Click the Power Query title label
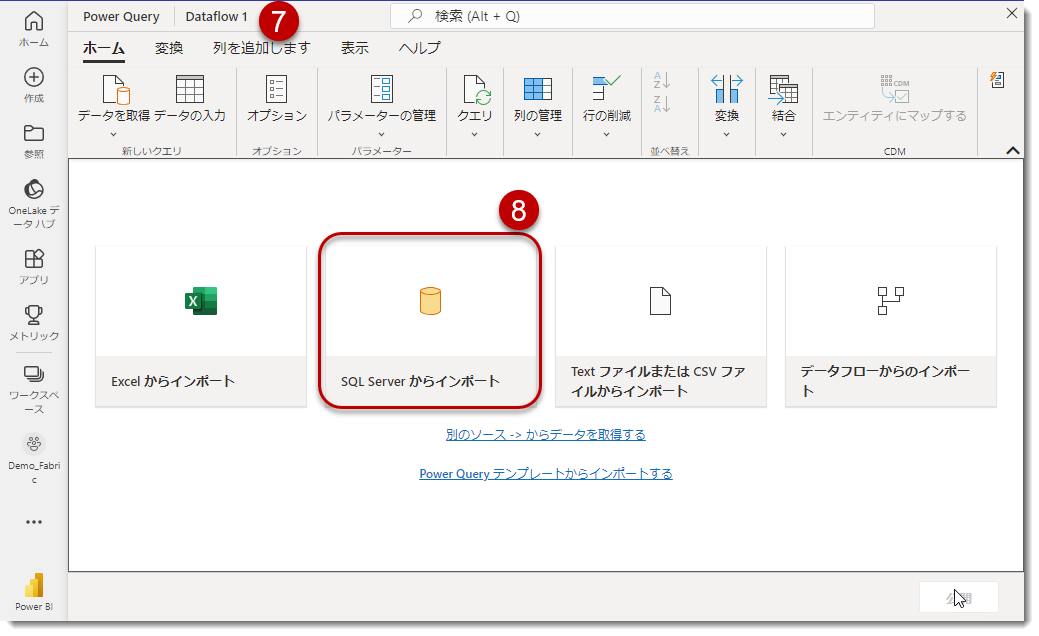This screenshot has width=1039, height=636. coord(121,17)
